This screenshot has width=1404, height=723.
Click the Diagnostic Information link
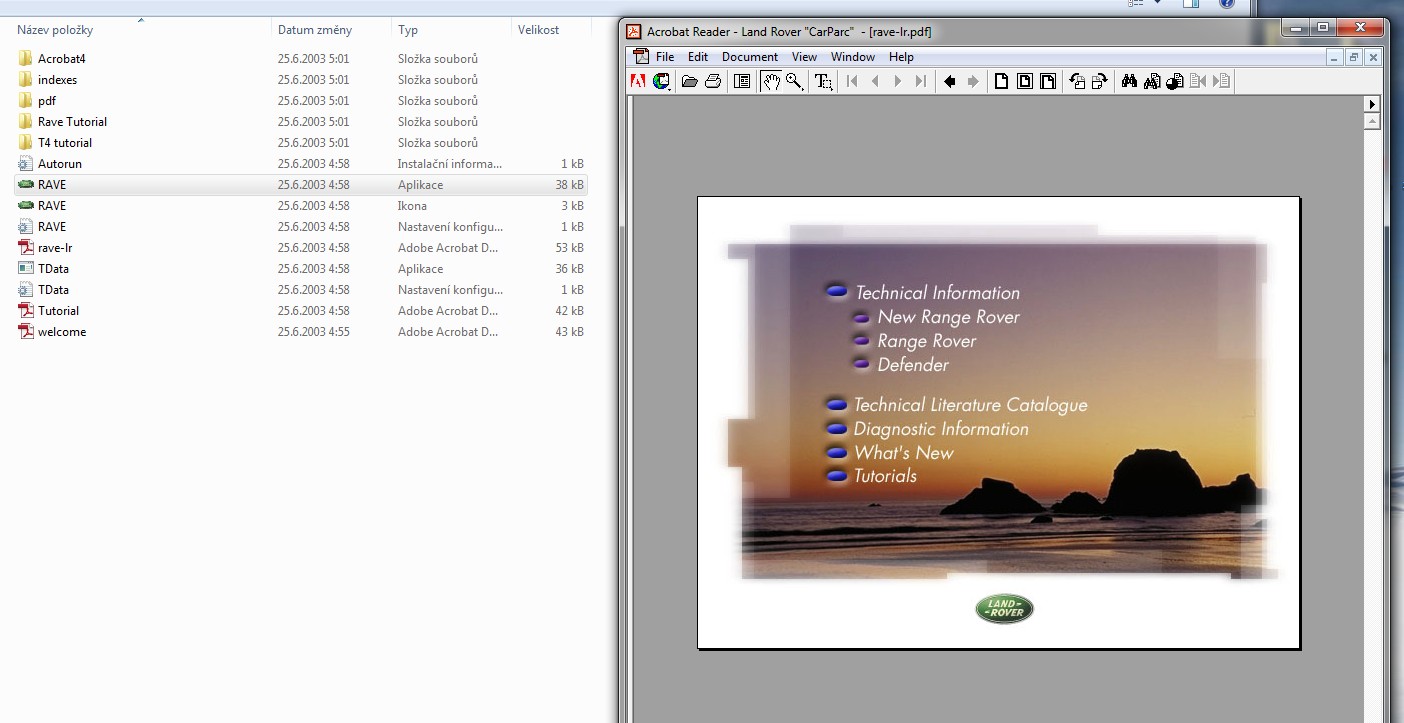click(940, 429)
